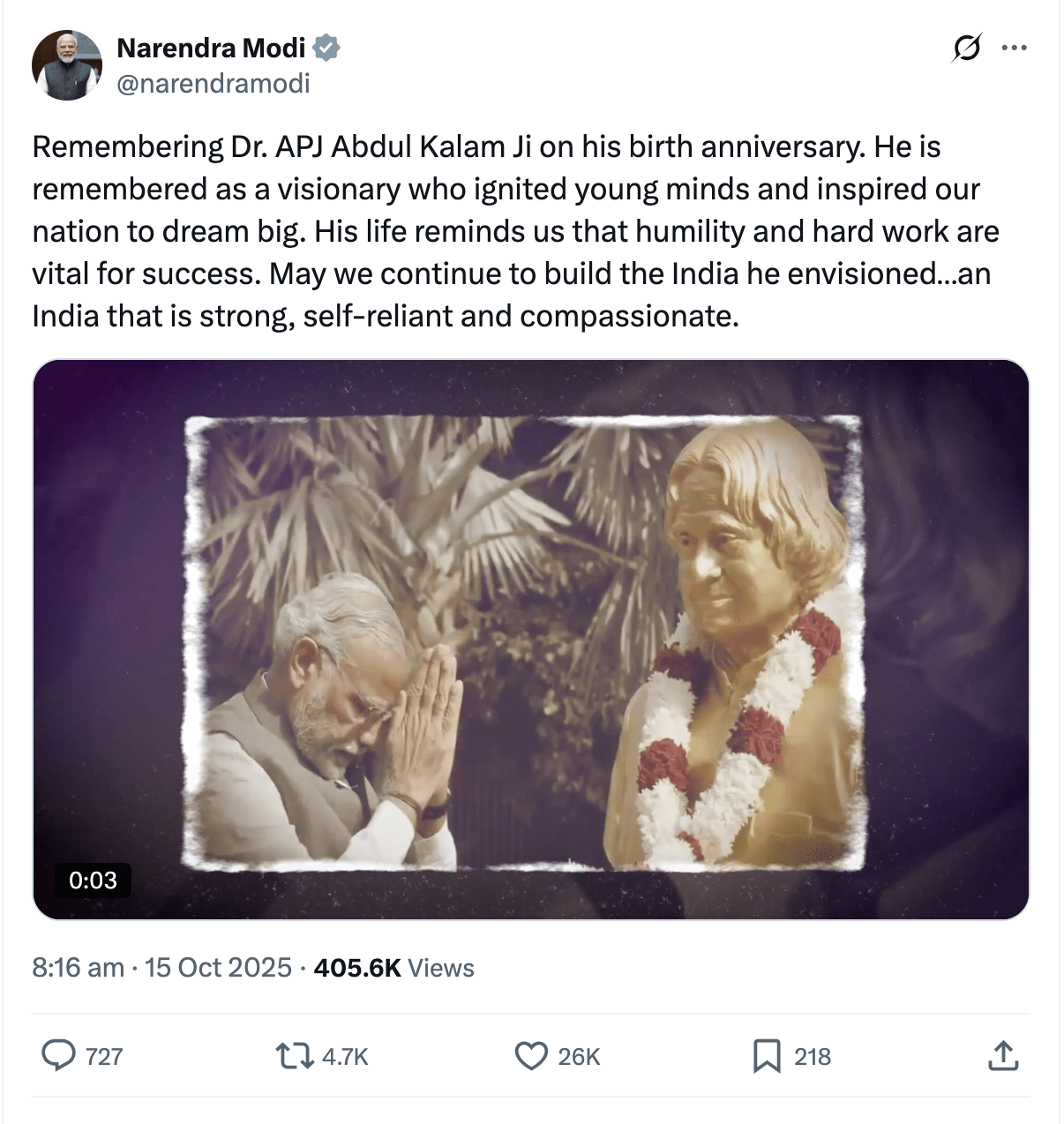1064x1124 pixels.
Task: Open the 8:16 am 15 Oct 2025 timestamp
Action: pyautogui.click(x=161, y=968)
